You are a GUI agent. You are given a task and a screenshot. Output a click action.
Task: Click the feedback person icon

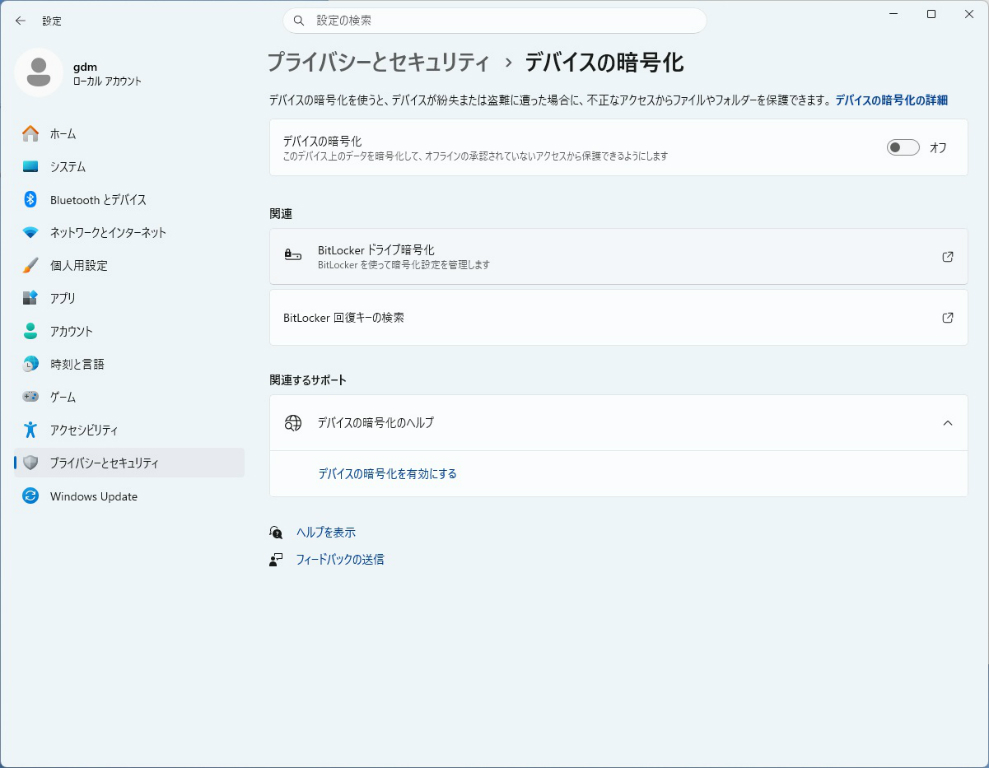(x=276, y=560)
